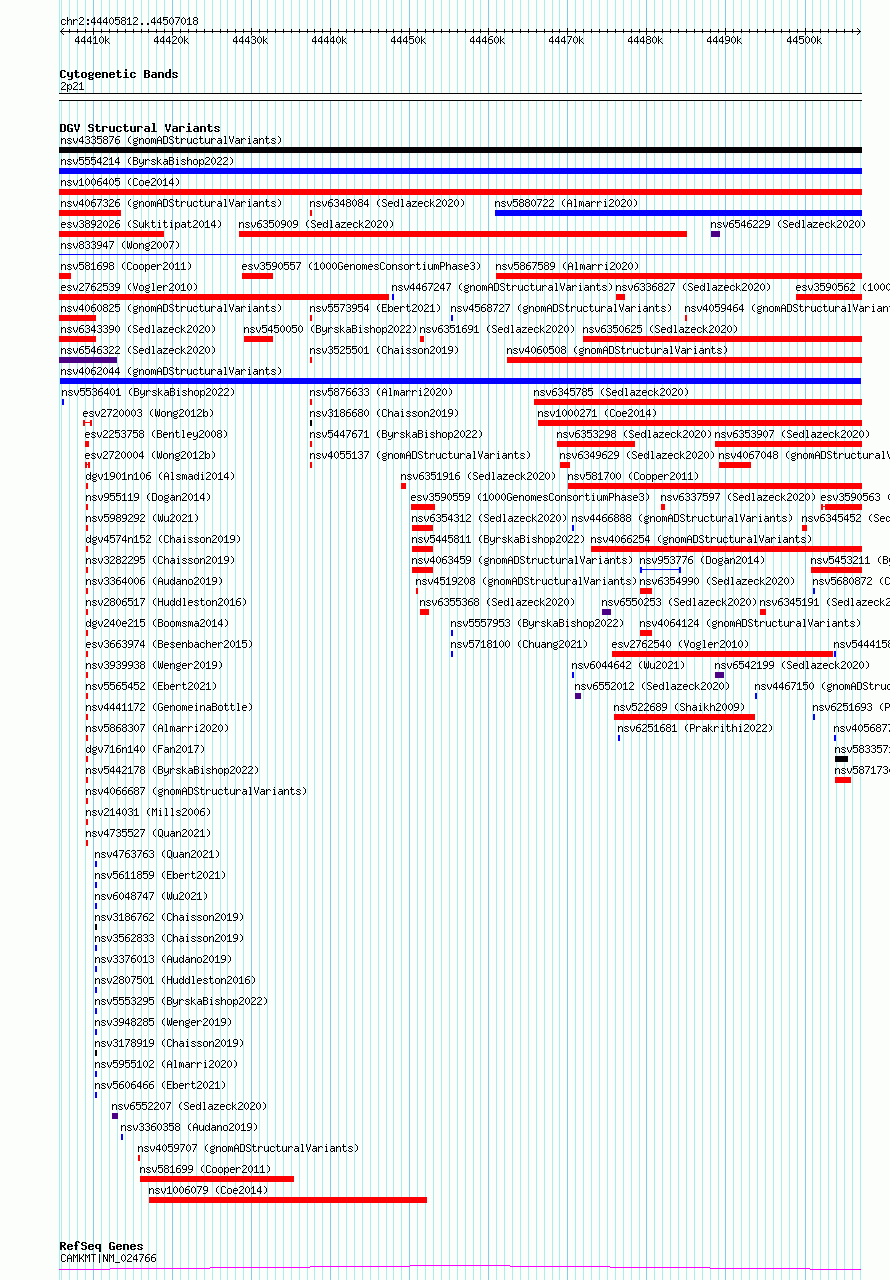
Task: Click the red esv2762539 variant bar
Action: (224, 297)
